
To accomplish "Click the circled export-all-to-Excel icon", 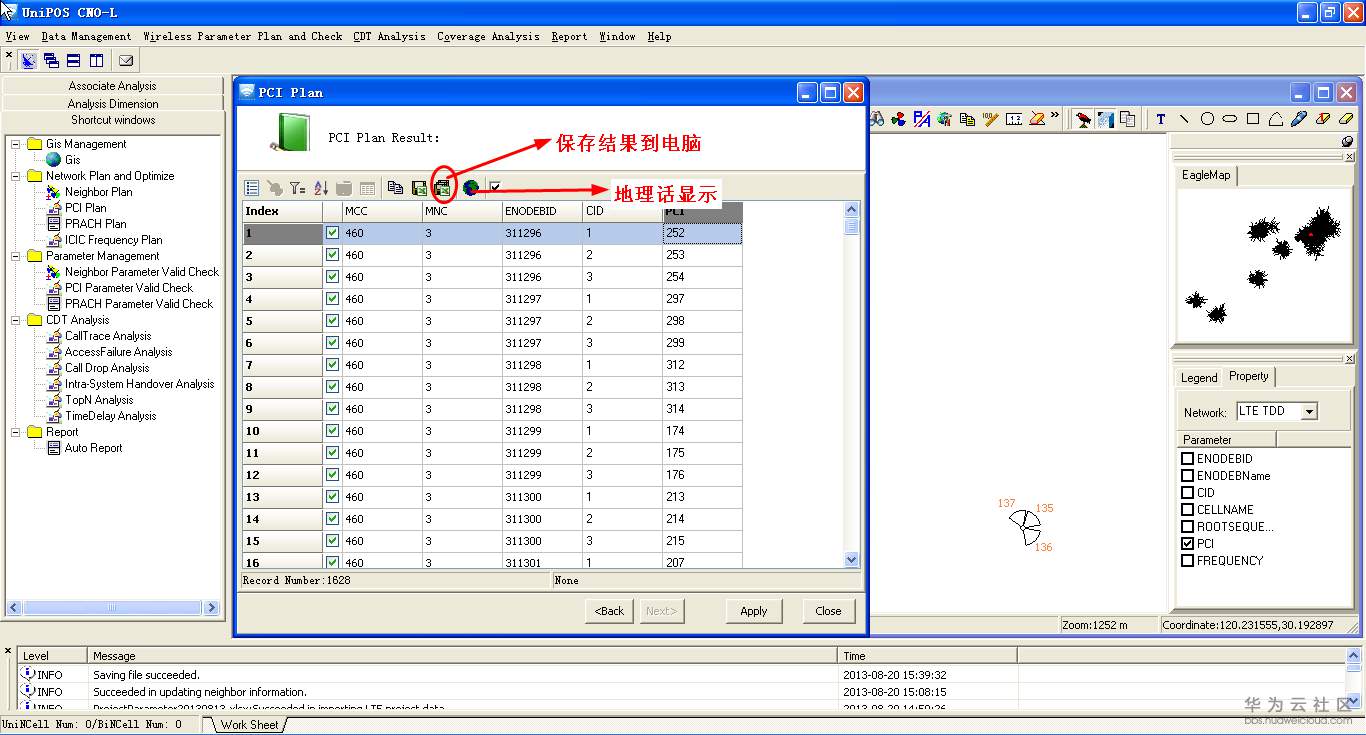I will pos(442,187).
